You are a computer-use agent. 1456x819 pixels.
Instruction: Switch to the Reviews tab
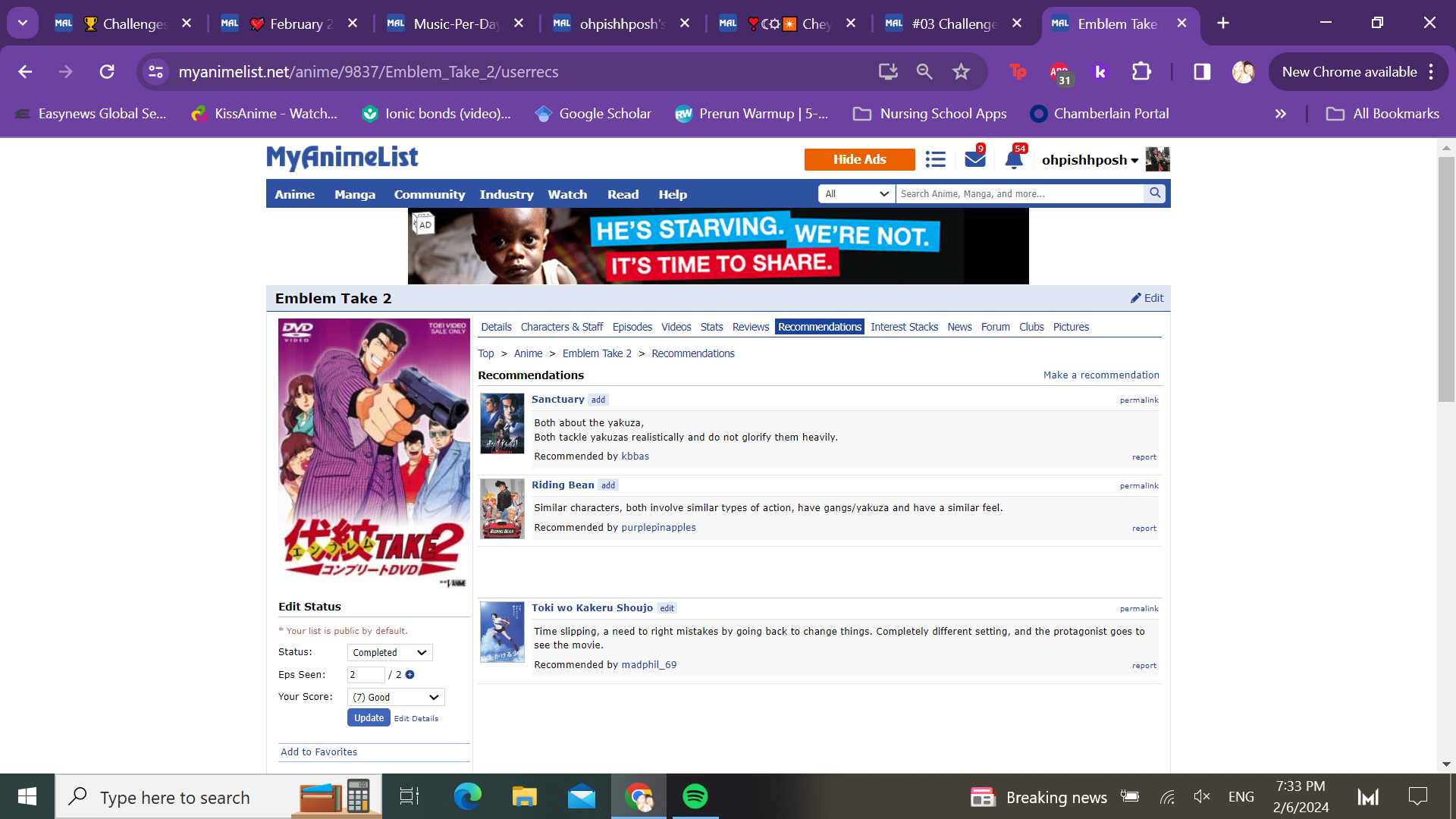[750, 327]
